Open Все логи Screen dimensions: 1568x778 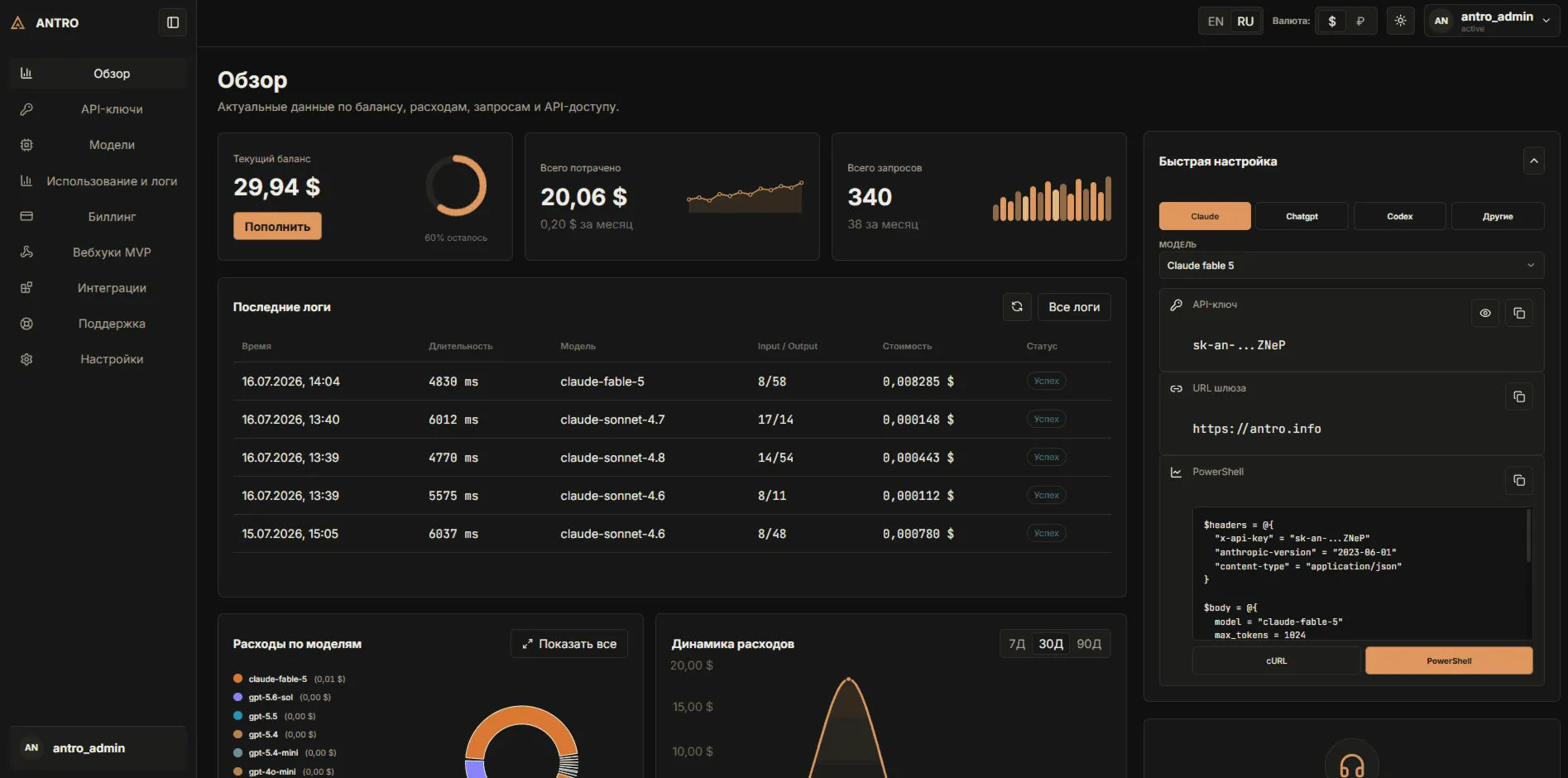coord(1074,306)
